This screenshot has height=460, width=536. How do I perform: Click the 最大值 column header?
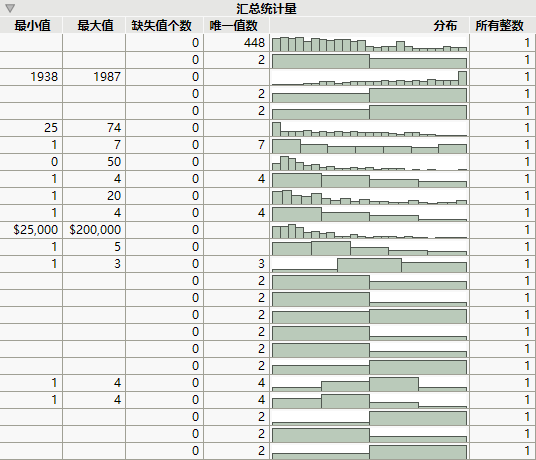tap(95, 25)
